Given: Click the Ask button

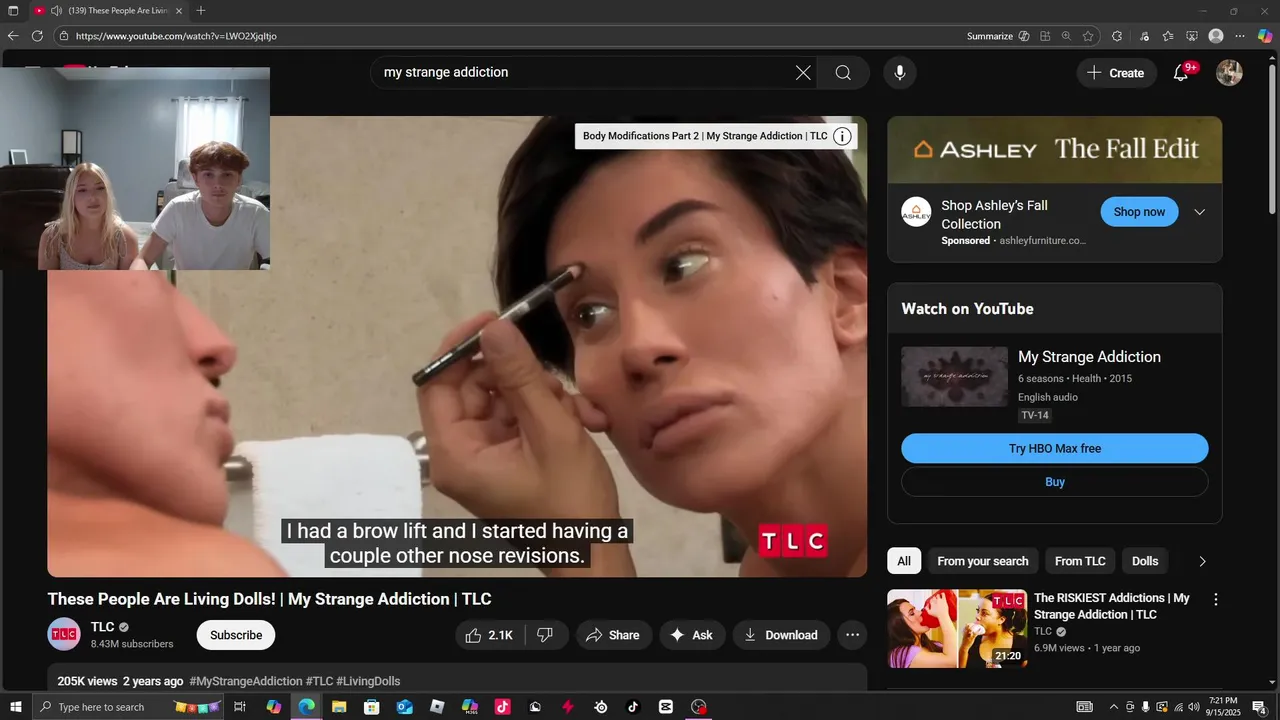Looking at the screenshot, I should point(691,635).
